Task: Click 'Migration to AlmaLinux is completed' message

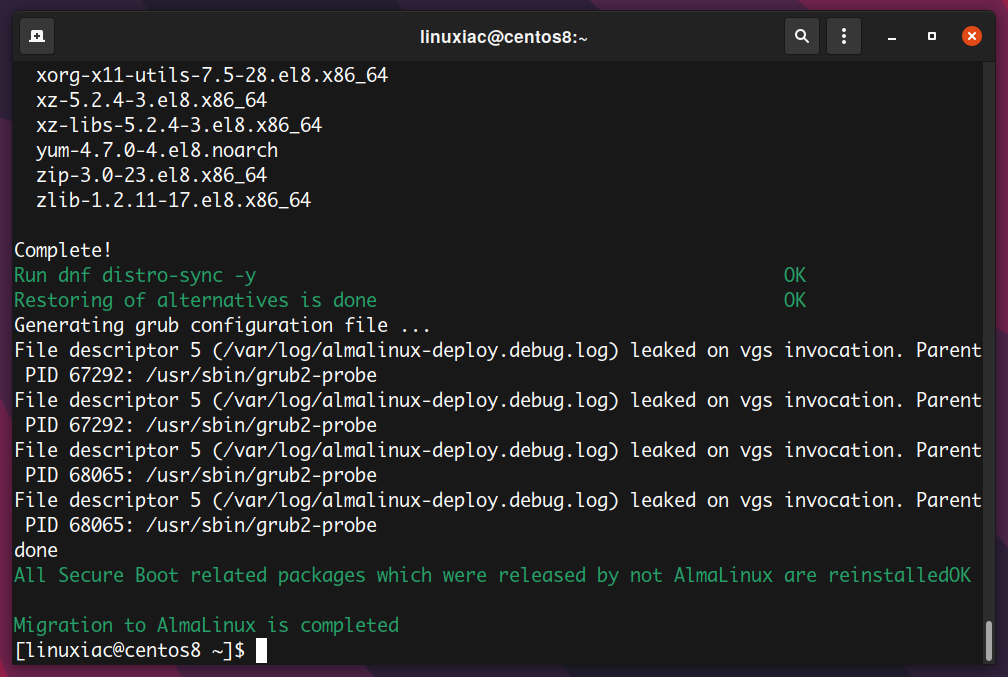Action: click(206, 626)
